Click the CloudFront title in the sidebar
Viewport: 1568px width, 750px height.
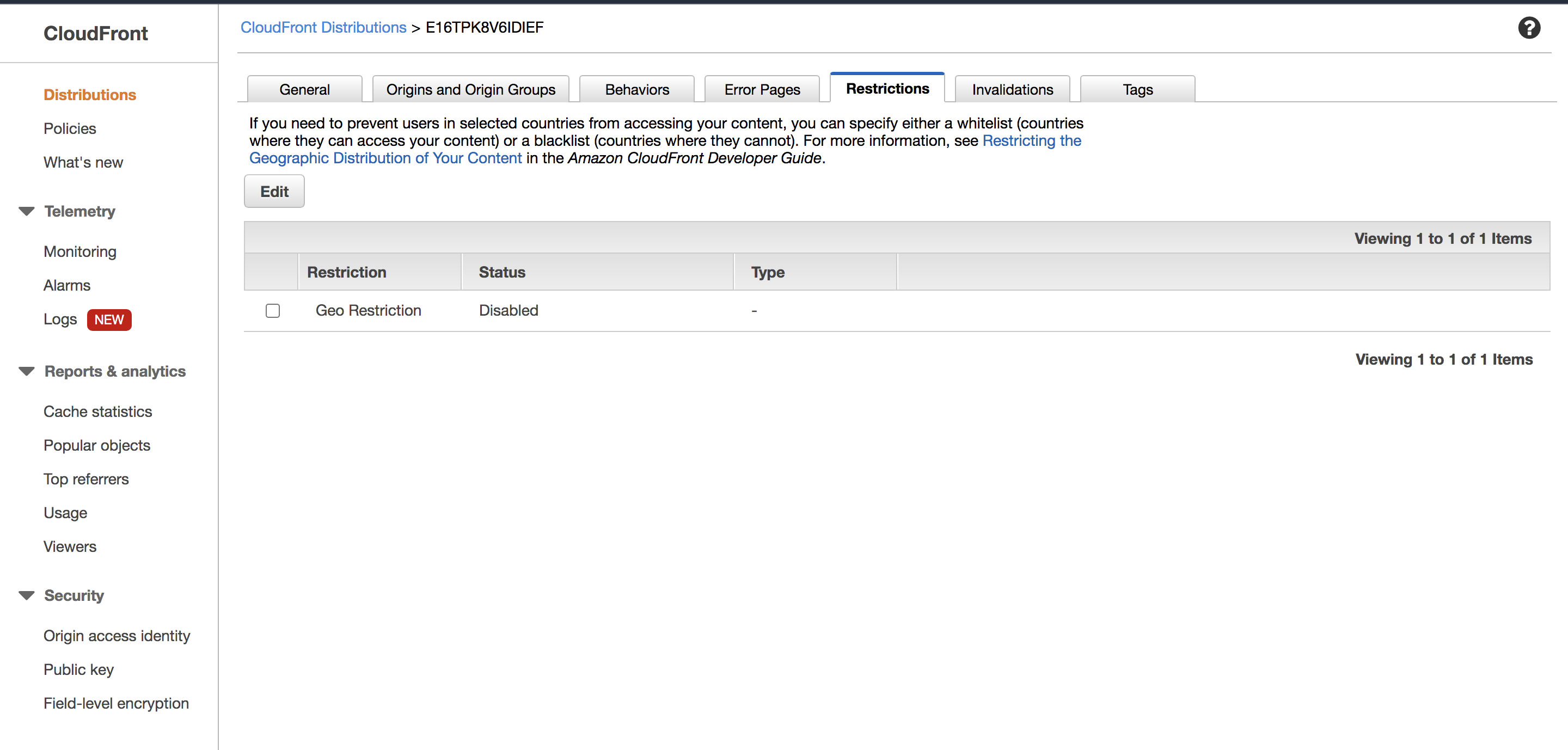96,33
